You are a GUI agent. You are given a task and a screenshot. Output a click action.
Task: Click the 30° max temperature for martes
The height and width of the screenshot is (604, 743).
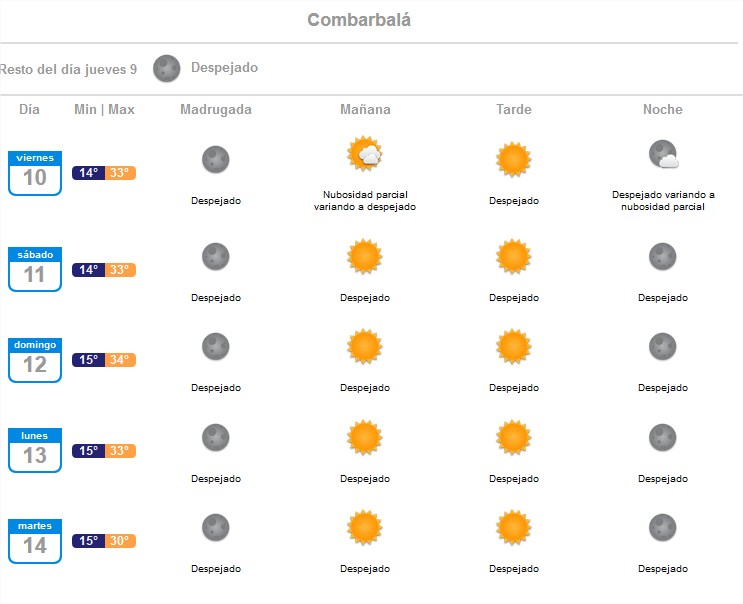pos(120,541)
